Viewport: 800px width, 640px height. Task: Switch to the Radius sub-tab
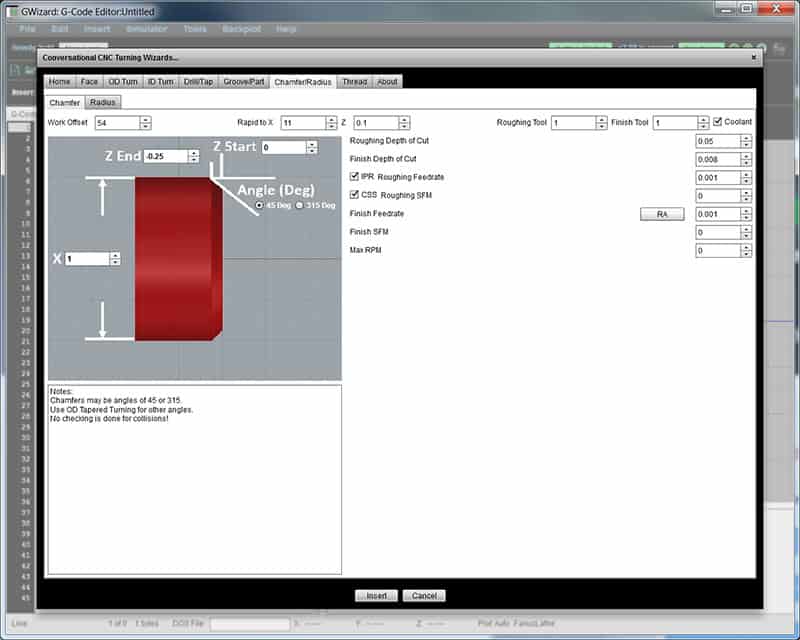click(x=101, y=102)
